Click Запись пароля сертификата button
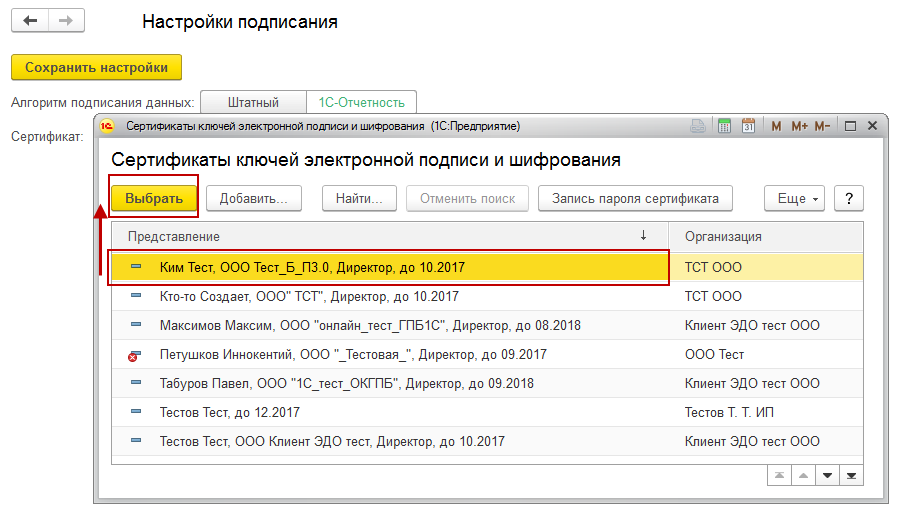Image resolution: width=923 pixels, height=518 pixels. pyautogui.click(x=635, y=198)
